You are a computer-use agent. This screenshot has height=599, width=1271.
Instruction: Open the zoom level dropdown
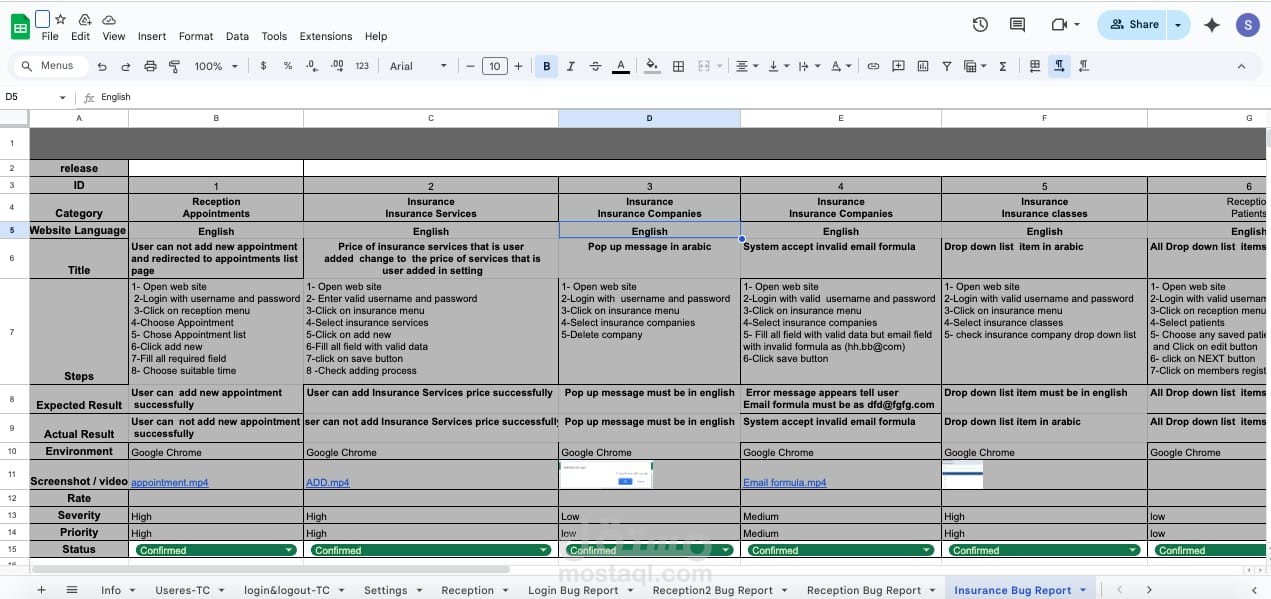[215, 66]
